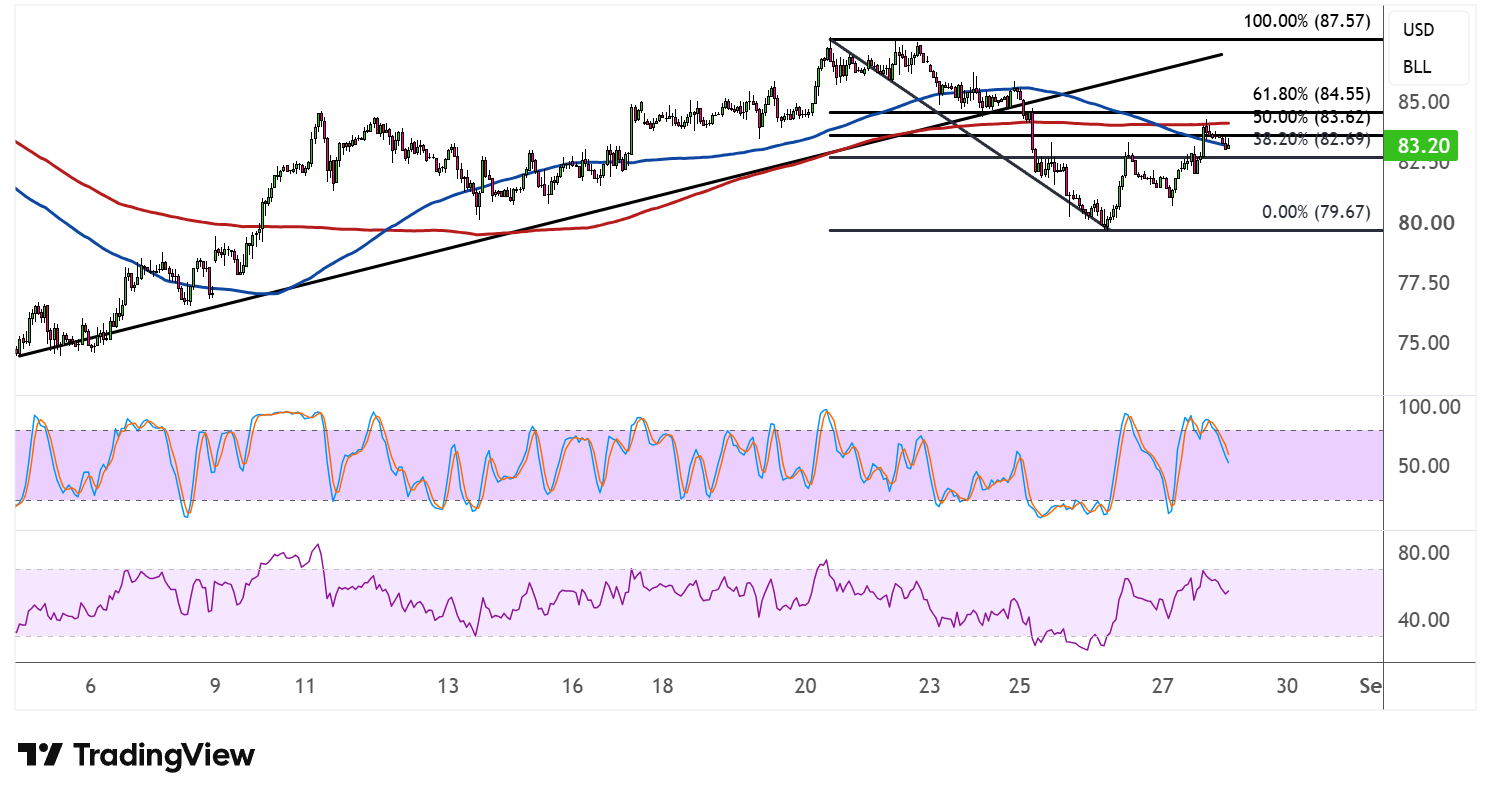Click 100.00 on the stochastic pane axis
Viewport: 1491px width, 800px height.
pyautogui.click(x=1430, y=408)
